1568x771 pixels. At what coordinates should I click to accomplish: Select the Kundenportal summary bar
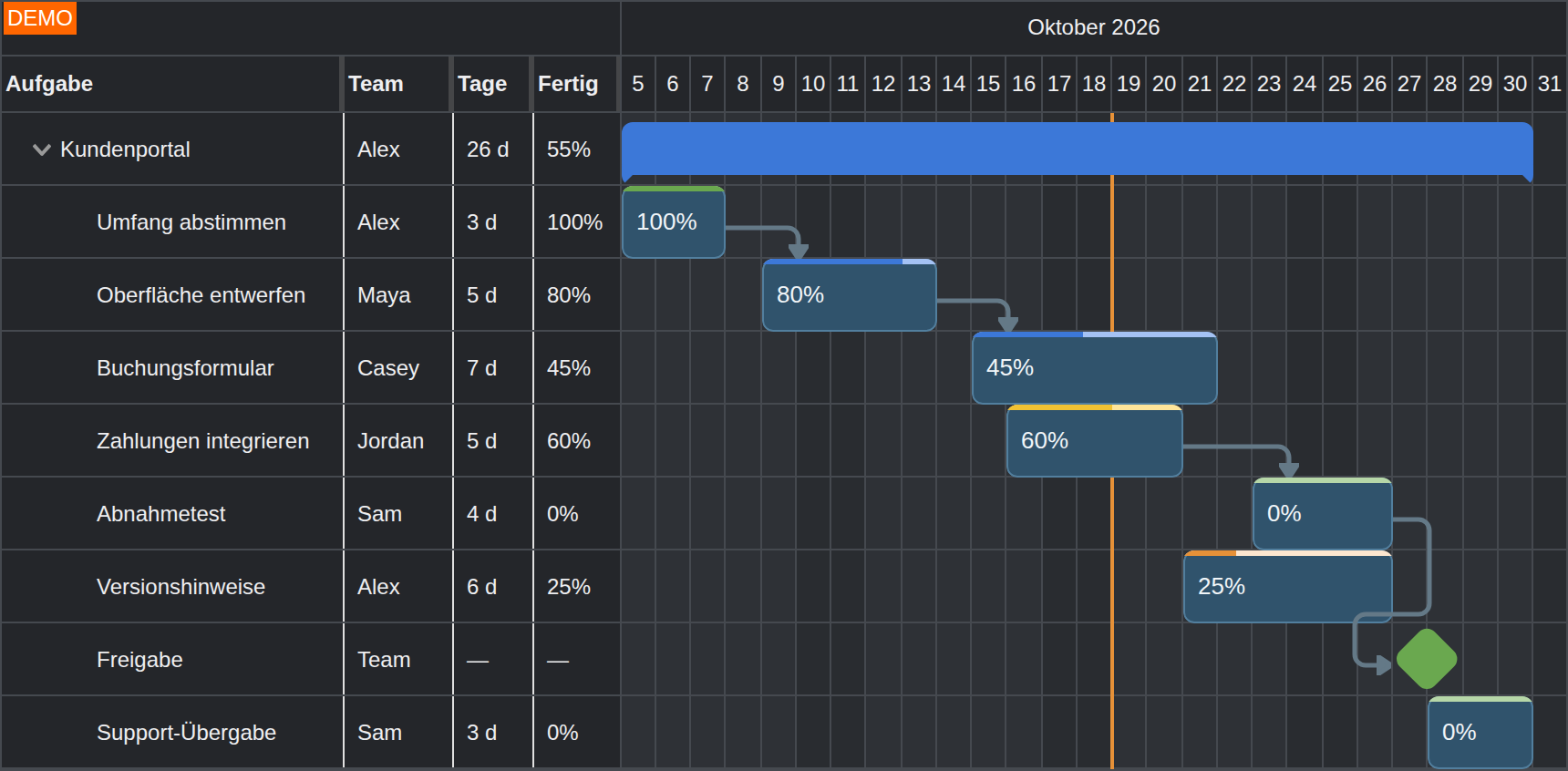point(1077,149)
